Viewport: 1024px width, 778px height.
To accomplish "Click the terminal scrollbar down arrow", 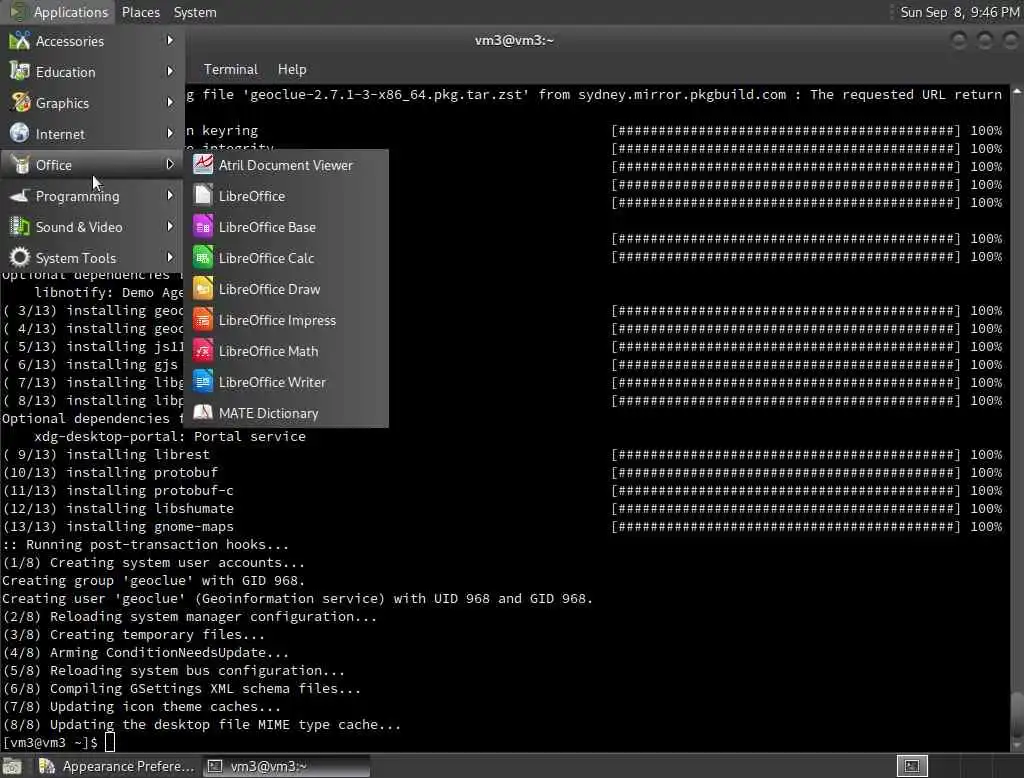I will [1017, 745].
